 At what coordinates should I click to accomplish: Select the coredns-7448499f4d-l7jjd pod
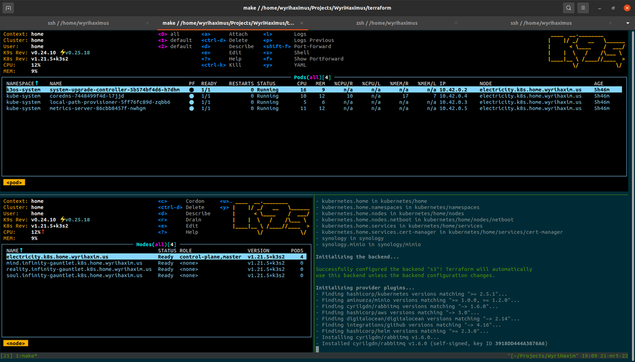point(314,96)
